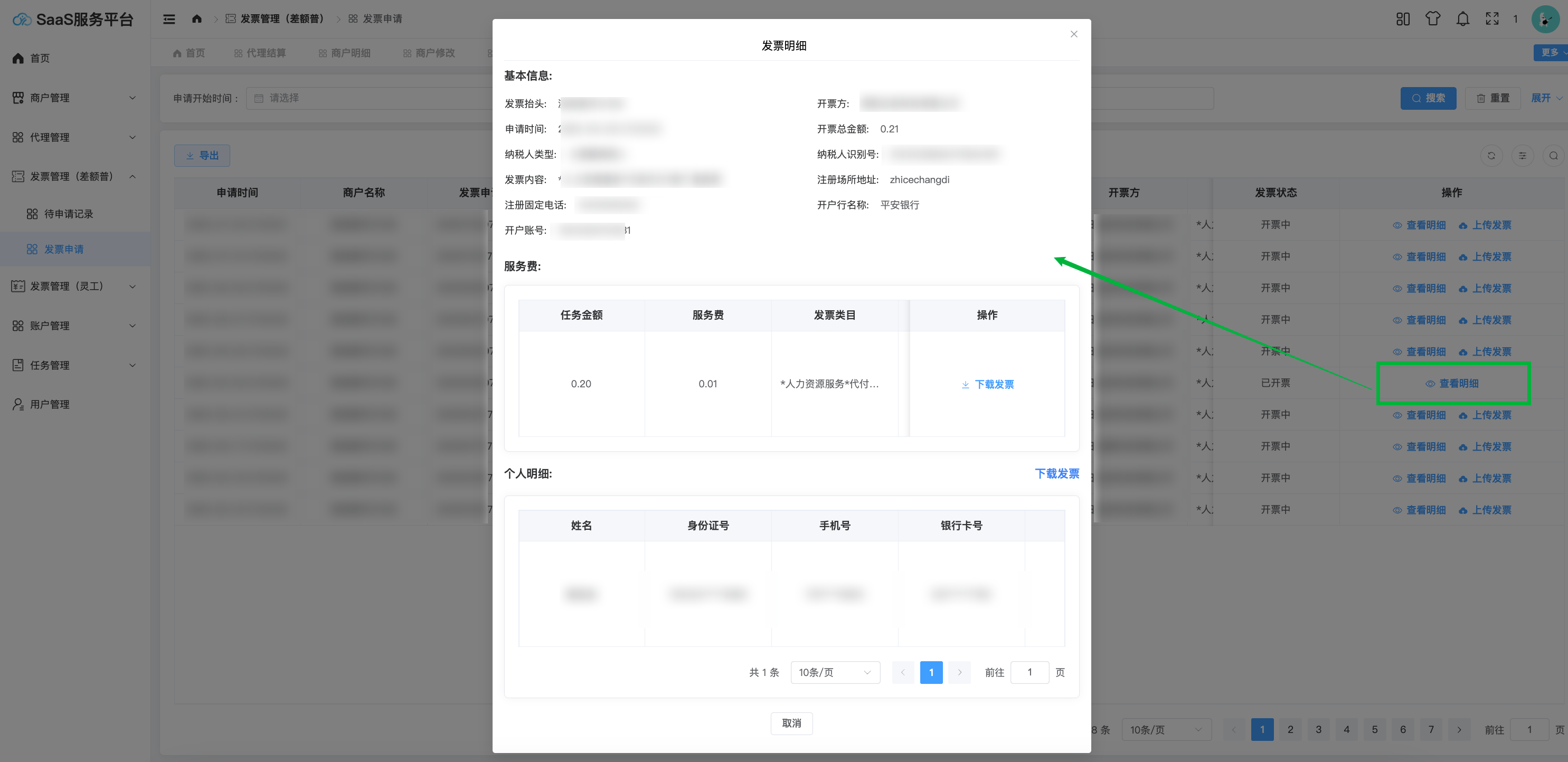Close the 发票明细 dialog with X
The height and width of the screenshot is (762, 1568).
click(x=1074, y=34)
